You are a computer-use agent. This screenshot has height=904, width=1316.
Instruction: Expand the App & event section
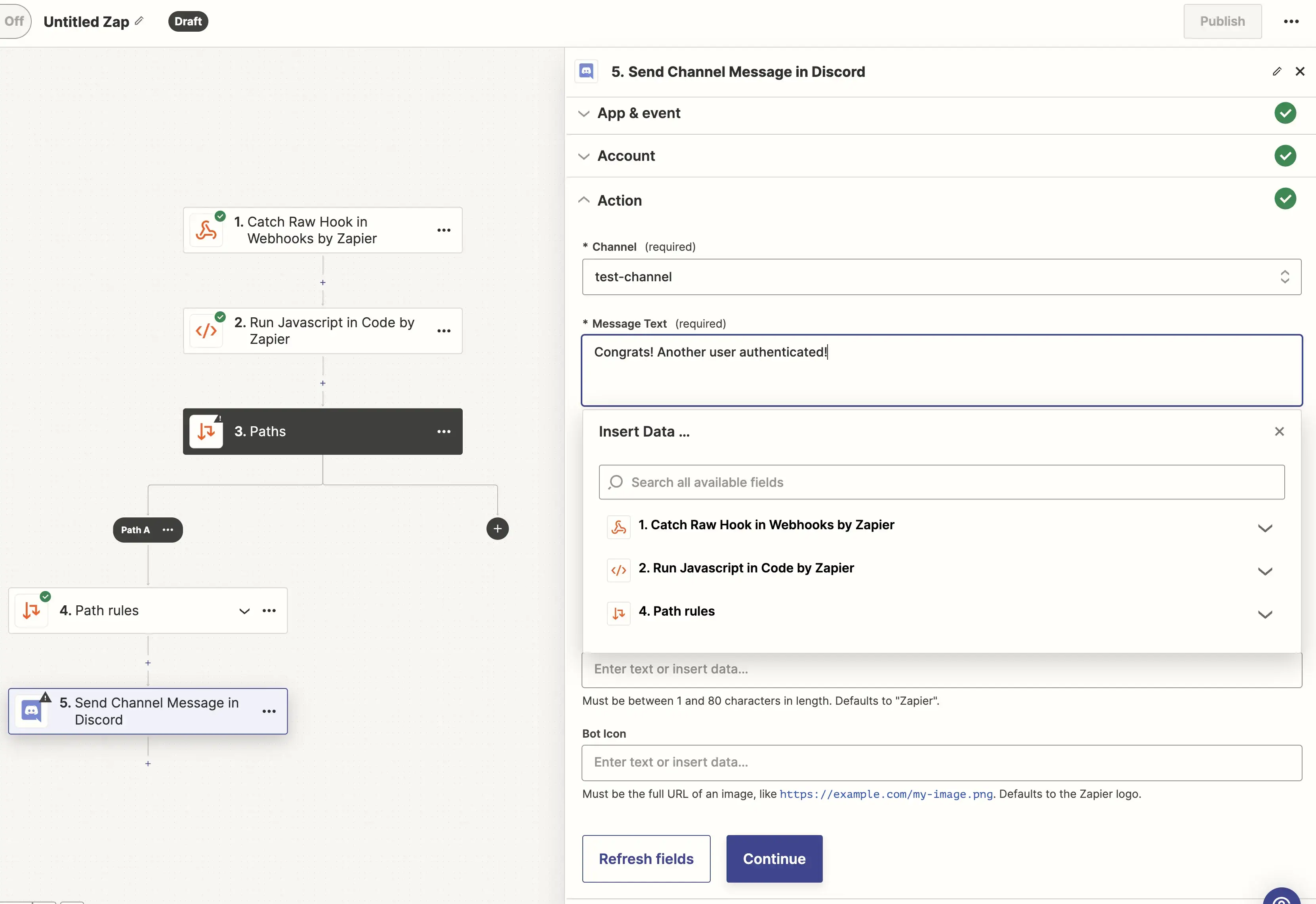point(639,113)
